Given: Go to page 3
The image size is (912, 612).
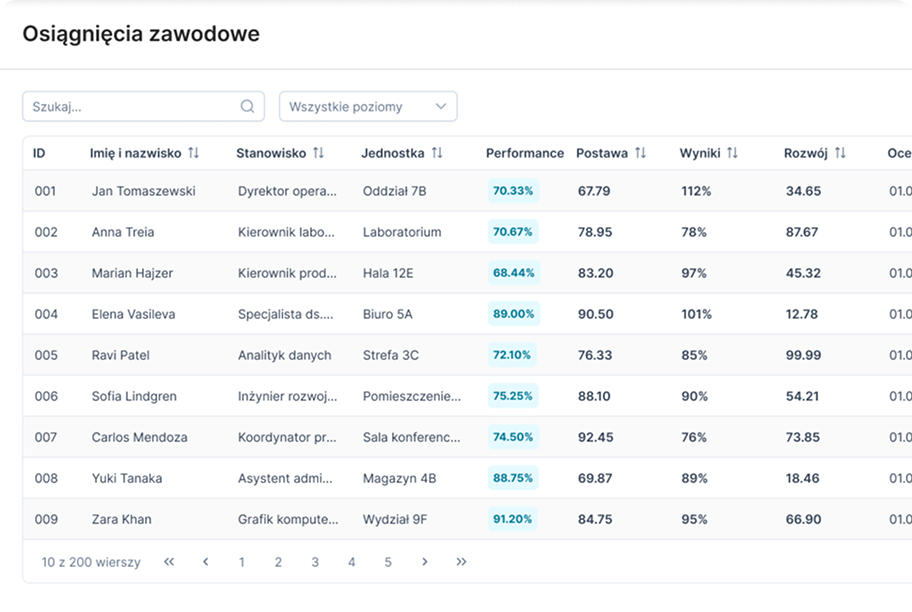Looking at the screenshot, I should point(315,563).
